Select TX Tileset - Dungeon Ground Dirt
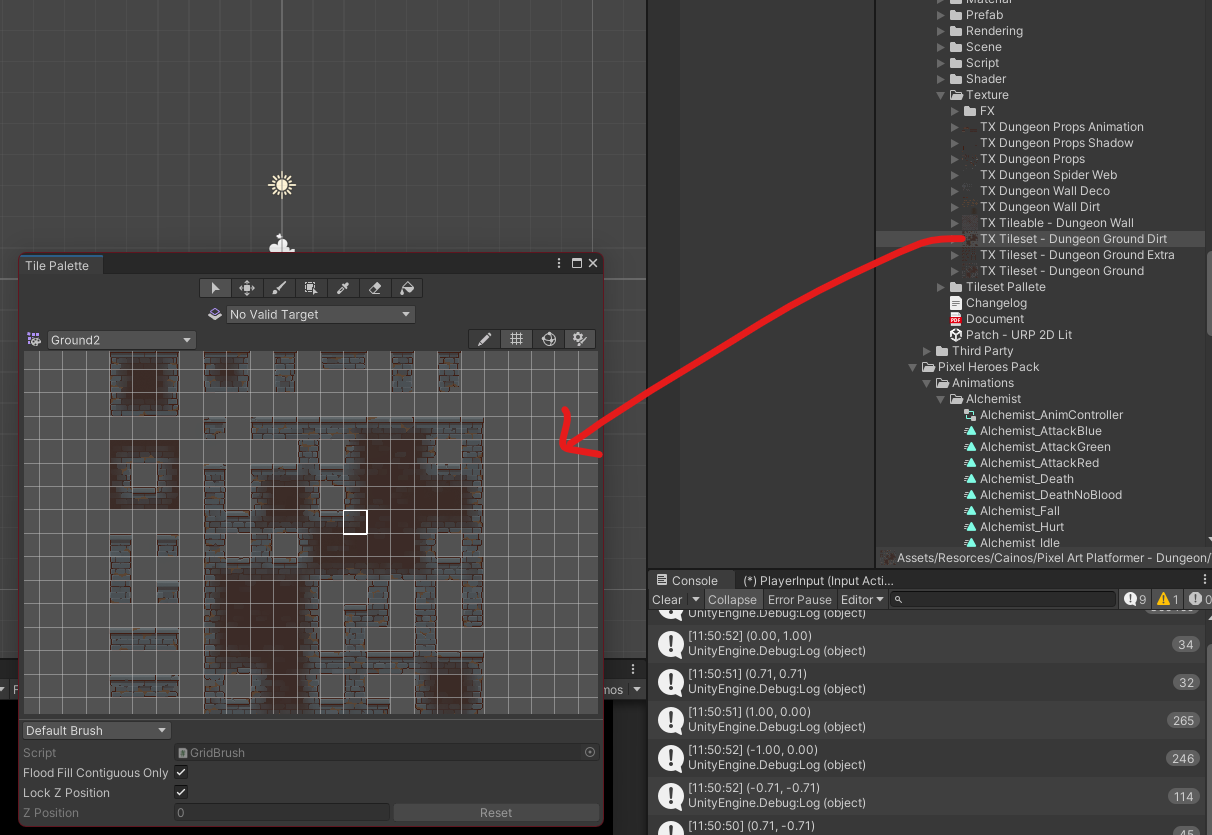Viewport: 1212px width, 835px height. coord(1073,239)
